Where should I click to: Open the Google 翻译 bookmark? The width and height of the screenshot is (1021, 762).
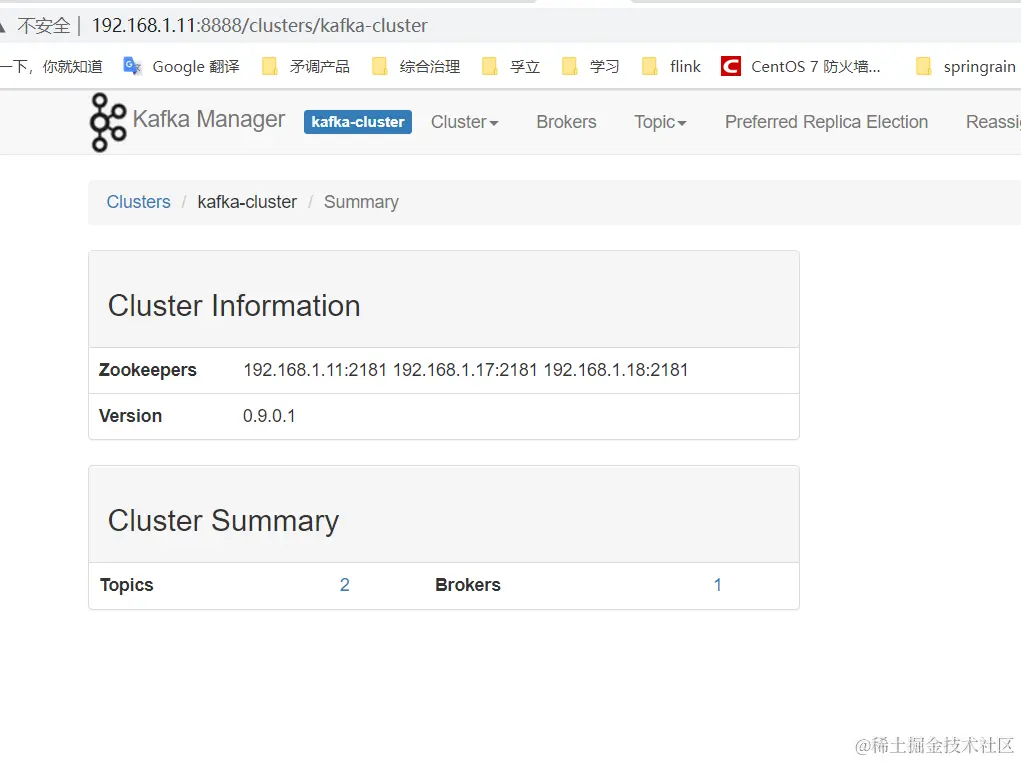point(182,66)
